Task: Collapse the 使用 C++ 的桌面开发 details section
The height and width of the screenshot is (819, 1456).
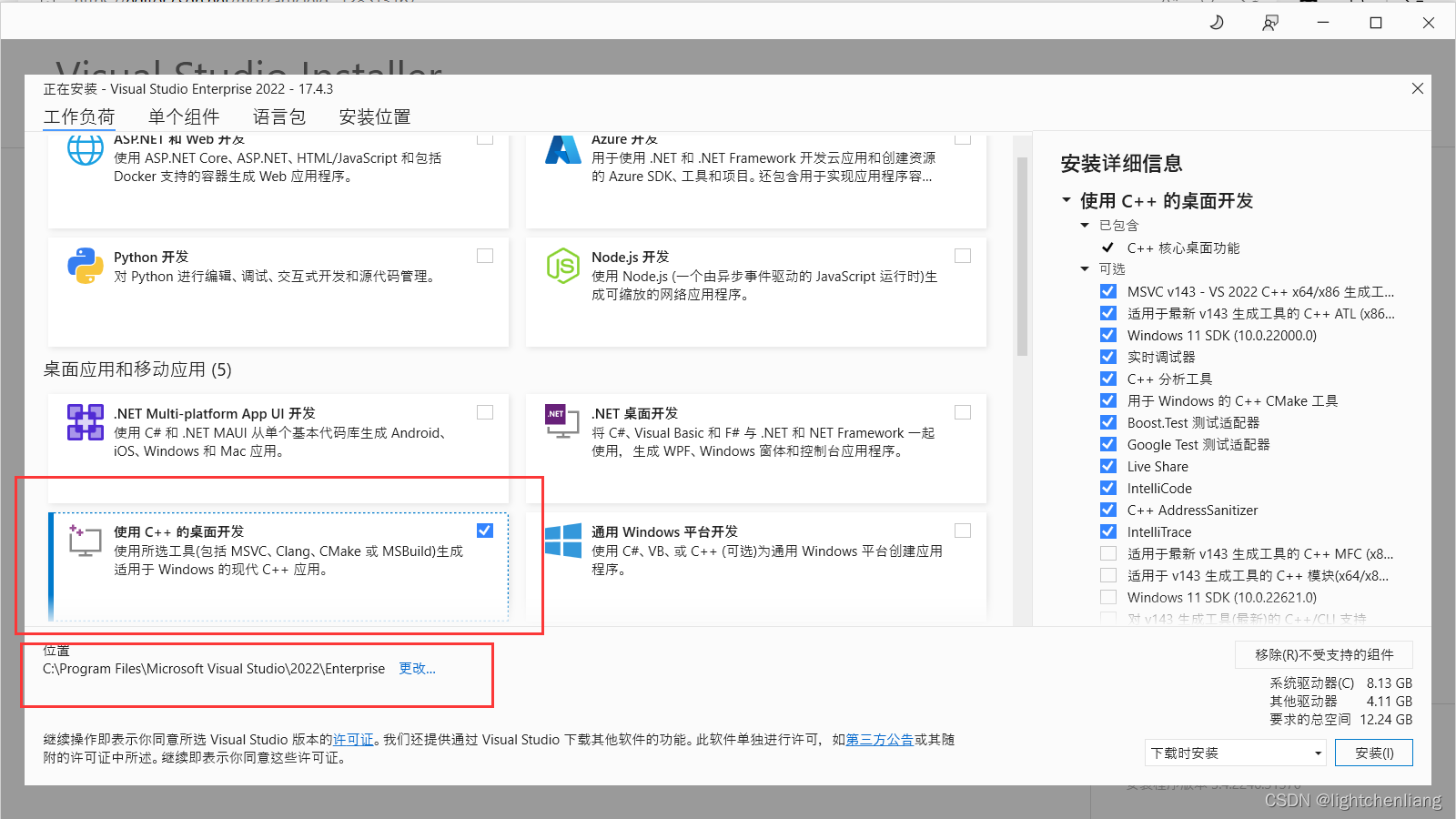Action: click(1067, 200)
